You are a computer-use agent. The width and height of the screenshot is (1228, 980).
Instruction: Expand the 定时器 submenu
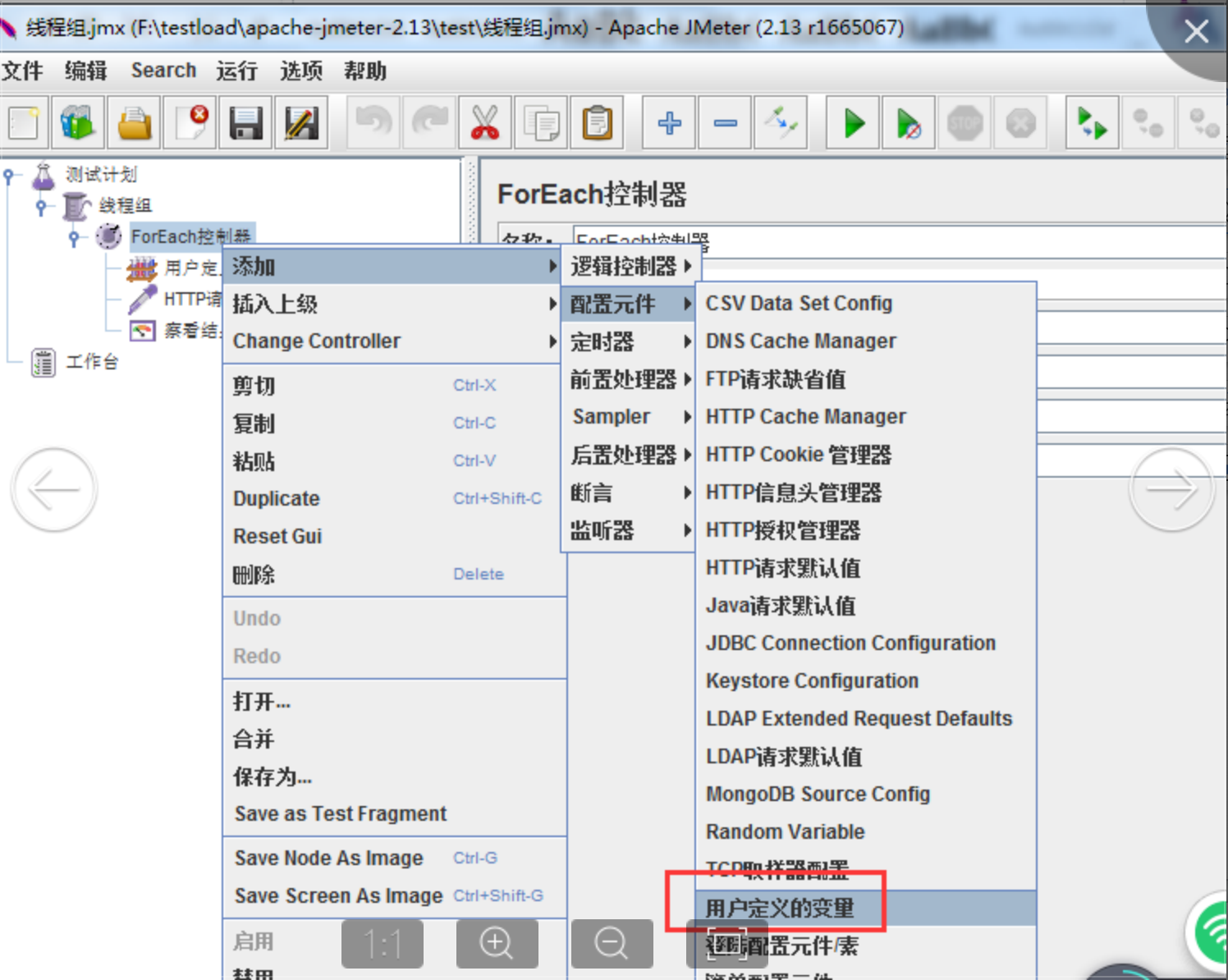(630, 341)
